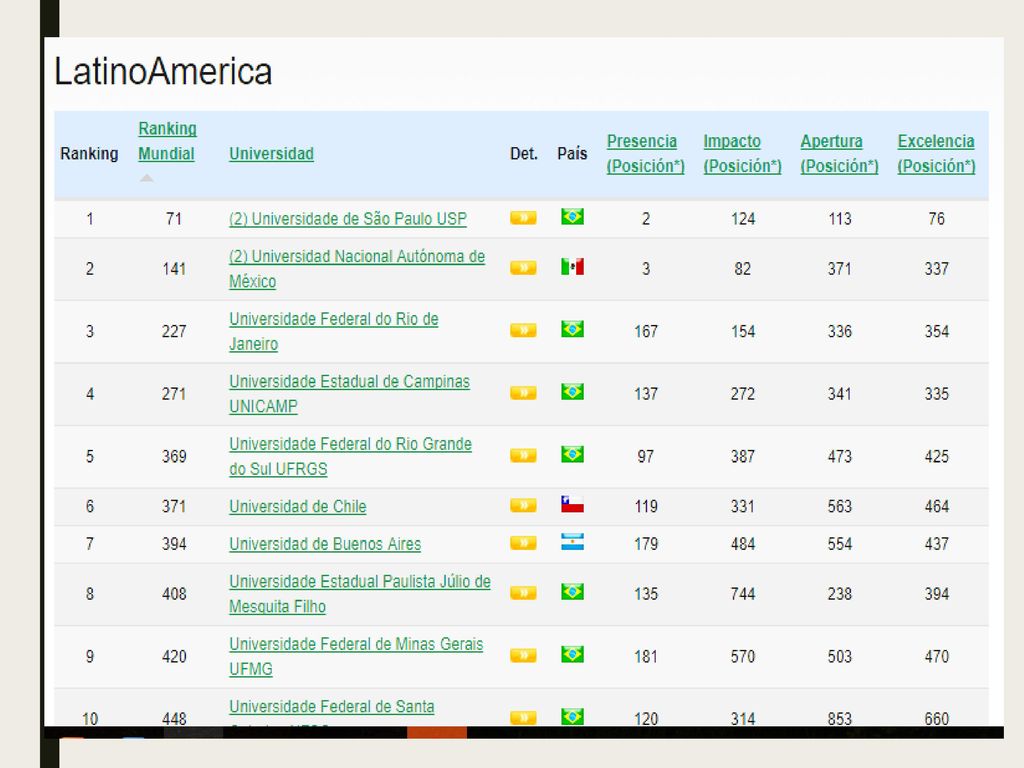Select world ranking value 408
This screenshot has width=1024, height=768.
pos(174,594)
